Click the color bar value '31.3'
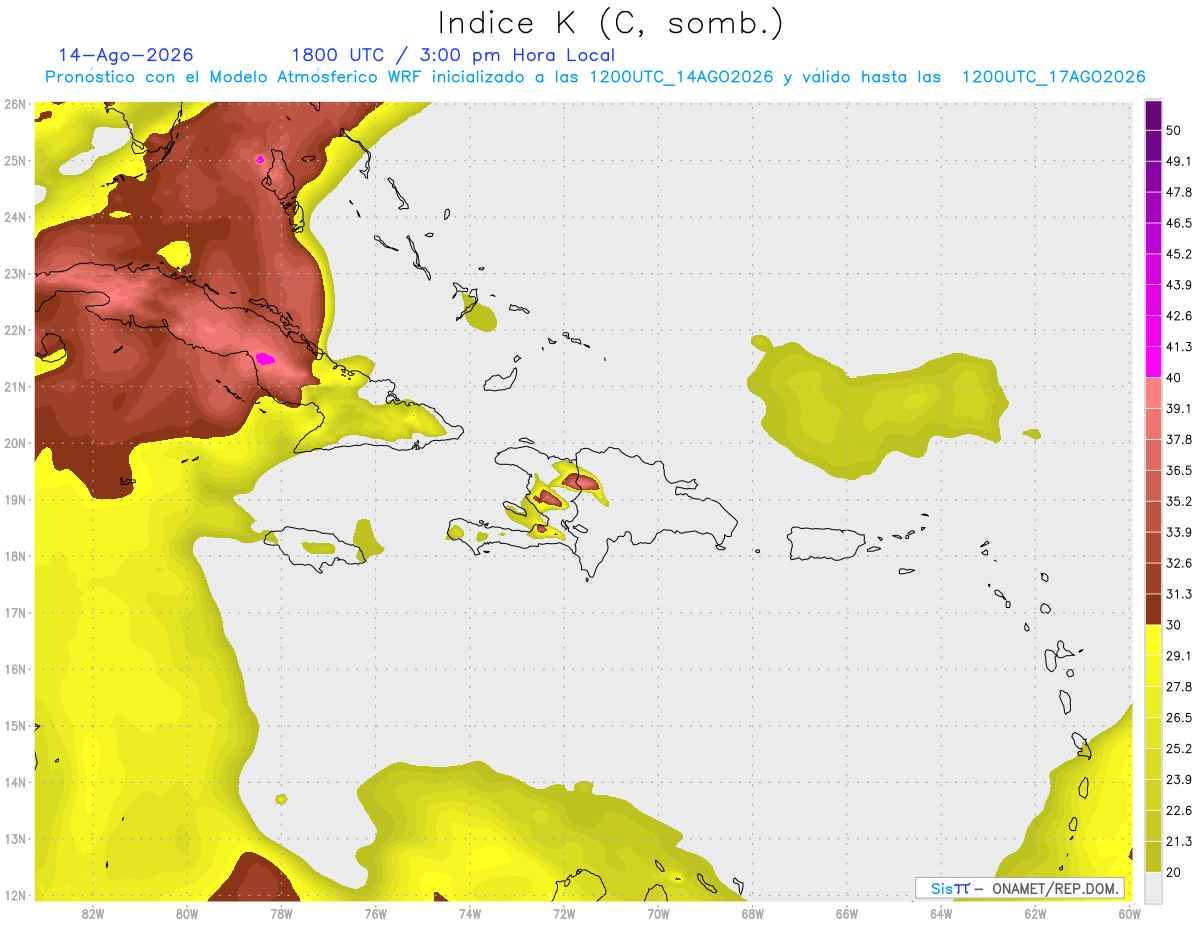The image size is (1200, 927). pos(1178,594)
